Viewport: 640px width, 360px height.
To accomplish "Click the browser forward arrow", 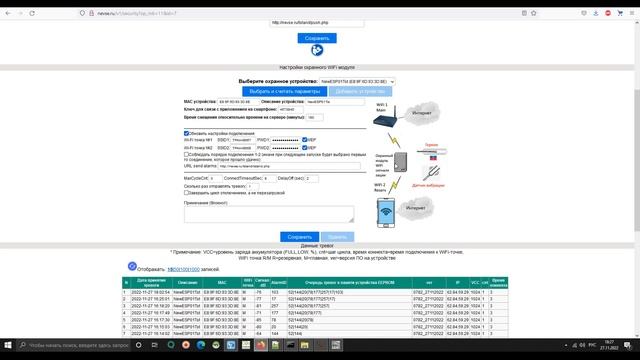I will [20, 13].
